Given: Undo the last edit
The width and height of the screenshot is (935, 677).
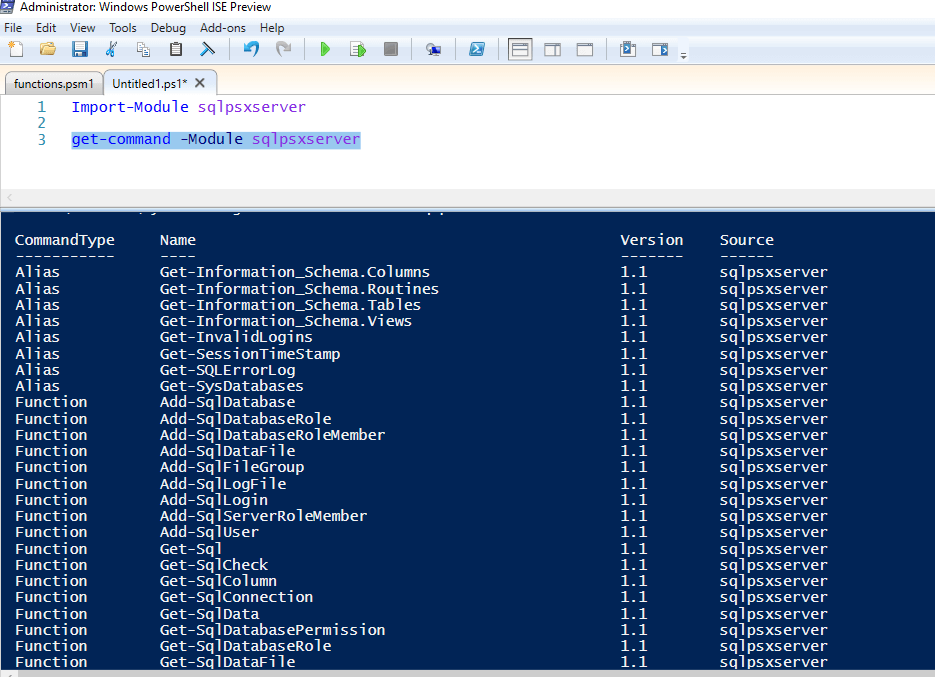Looking at the screenshot, I should 252,49.
